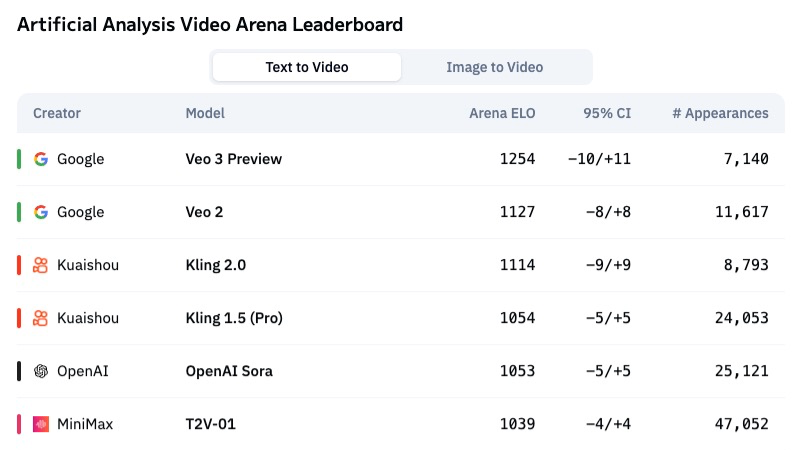Click the OpenAI logo icon
The image size is (800, 450).
point(41,371)
